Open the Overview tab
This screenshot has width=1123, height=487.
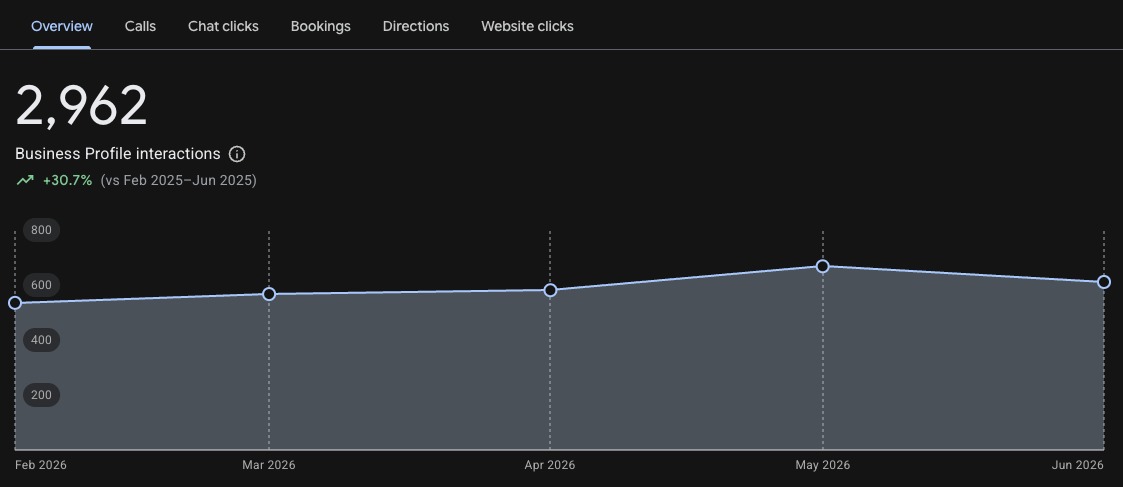coord(62,26)
